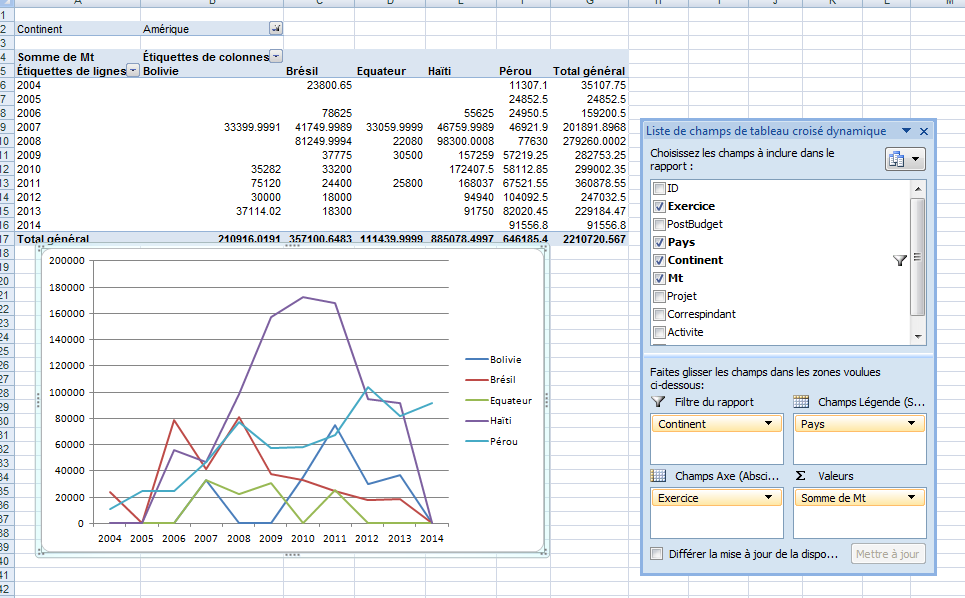Click the Valeurs sigma icon
The width and height of the screenshot is (965, 598).
(x=801, y=476)
